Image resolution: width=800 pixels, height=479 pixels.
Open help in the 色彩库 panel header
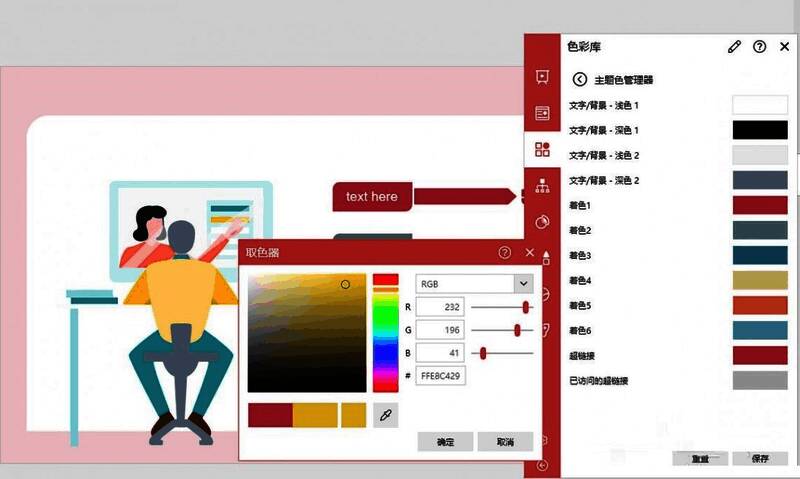pyautogui.click(x=760, y=46)
